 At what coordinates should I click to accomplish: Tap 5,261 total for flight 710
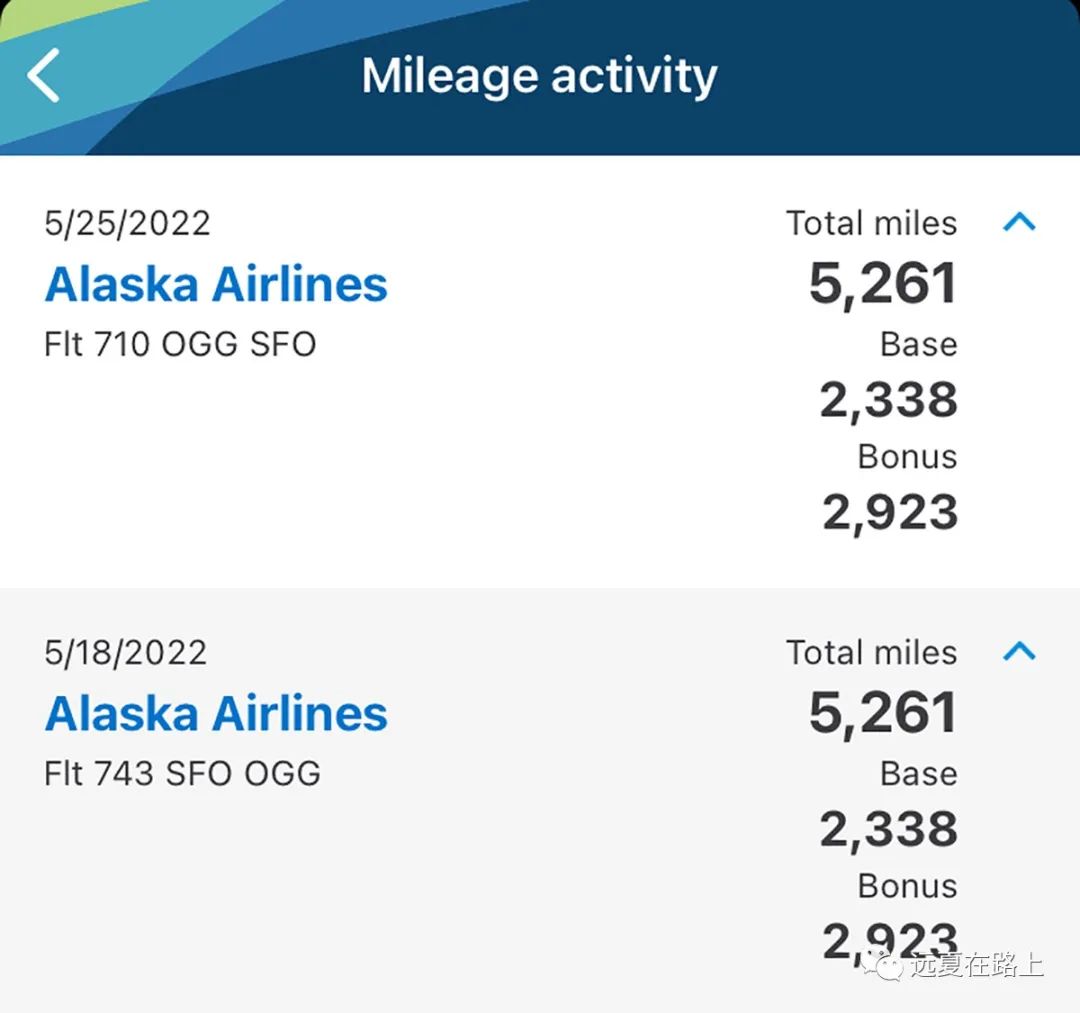click(x=883, y=283)
